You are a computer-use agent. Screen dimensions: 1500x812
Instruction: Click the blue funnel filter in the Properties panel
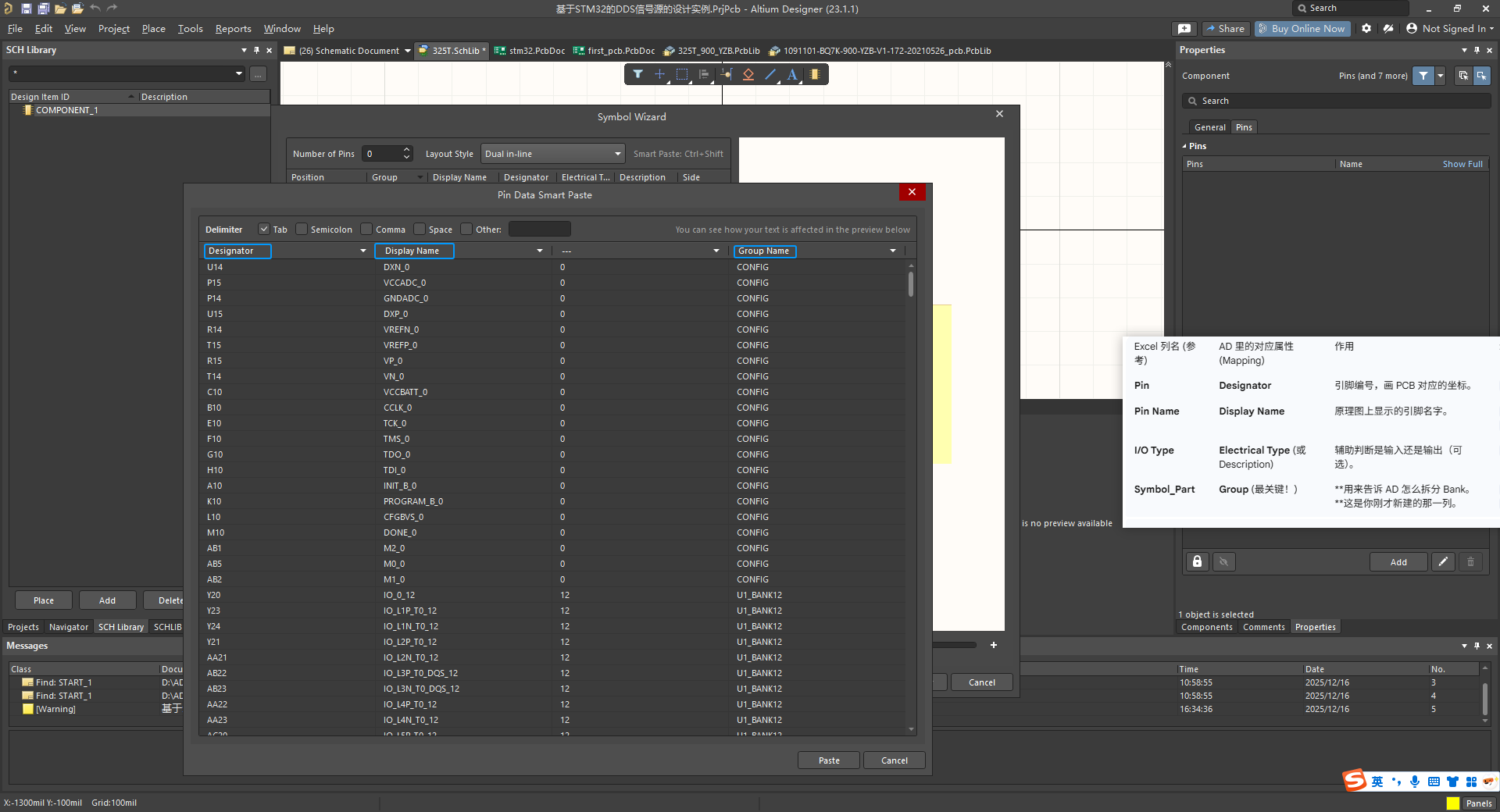1423,76
